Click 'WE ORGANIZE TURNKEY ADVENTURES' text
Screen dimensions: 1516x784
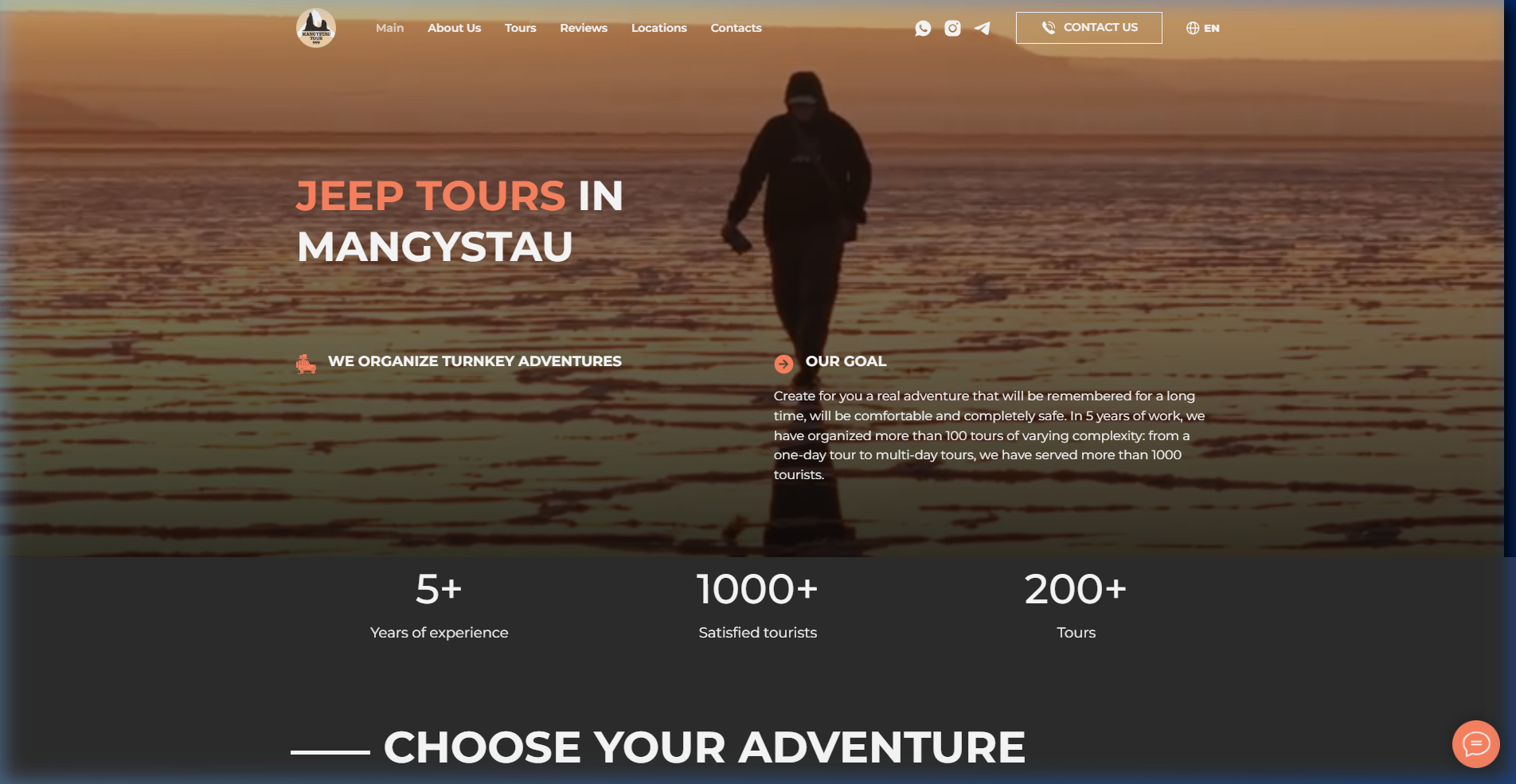475,361
